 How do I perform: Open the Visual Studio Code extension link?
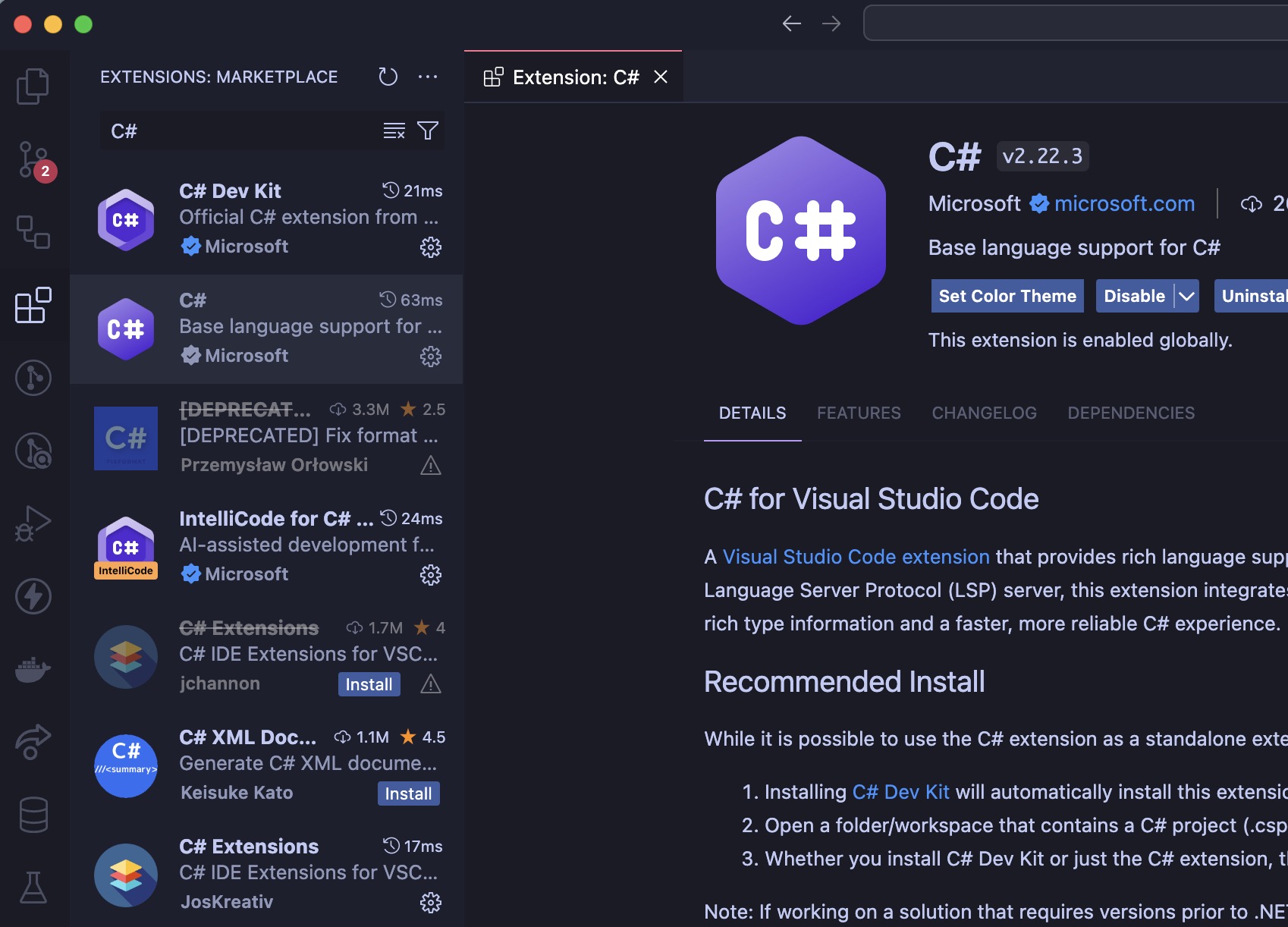(x=856, y=557)
